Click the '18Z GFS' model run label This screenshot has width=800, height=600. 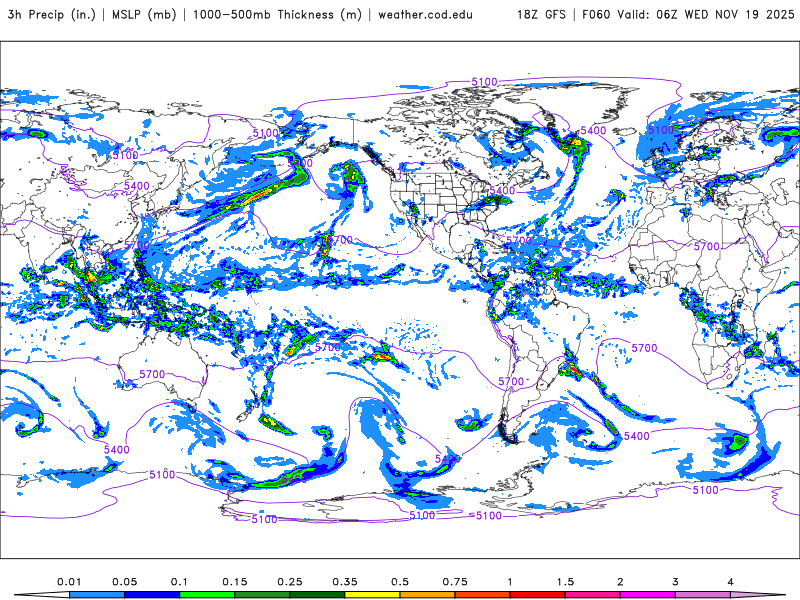coord(541,14)
